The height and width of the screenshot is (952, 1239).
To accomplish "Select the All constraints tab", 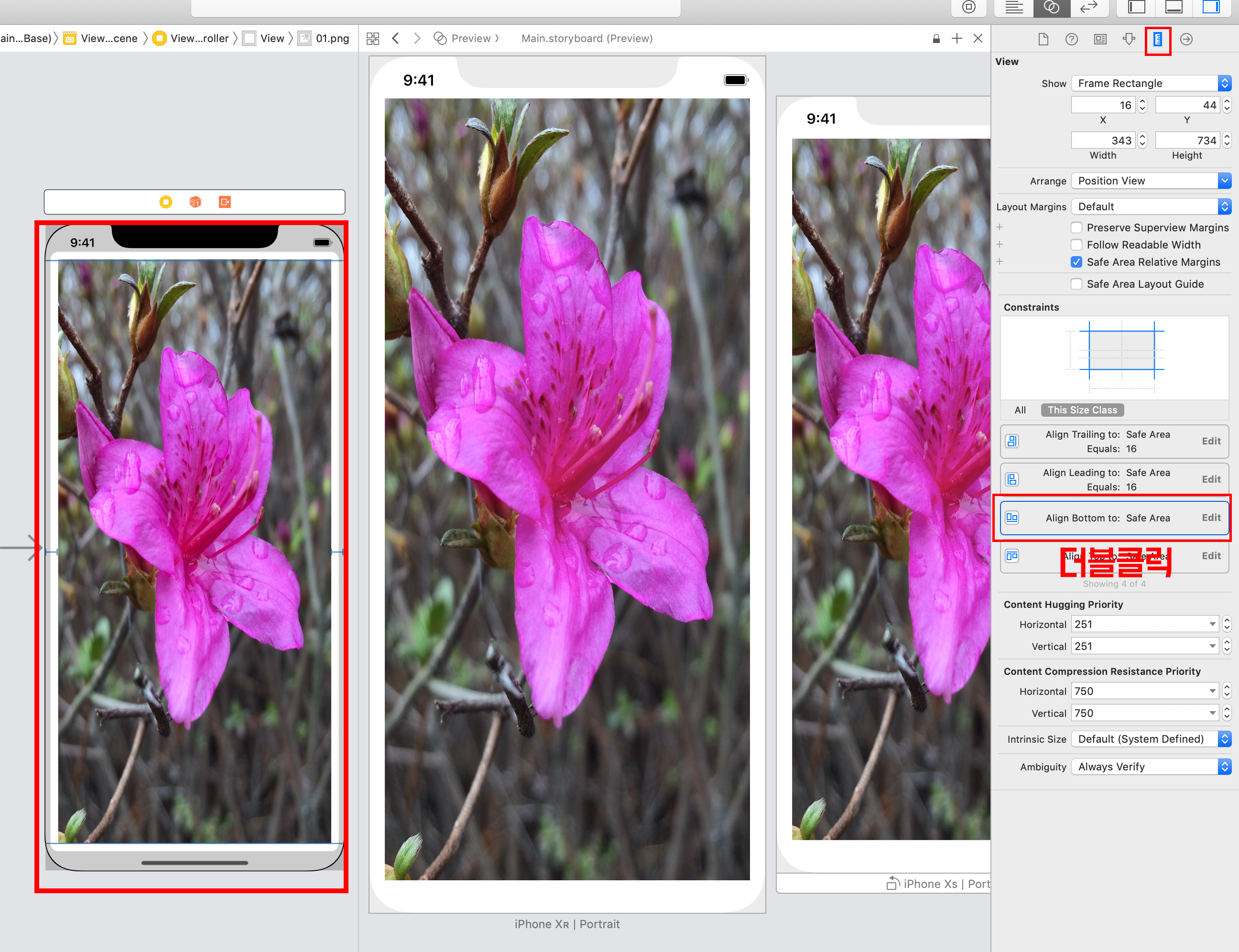I will pos(1020,410).
